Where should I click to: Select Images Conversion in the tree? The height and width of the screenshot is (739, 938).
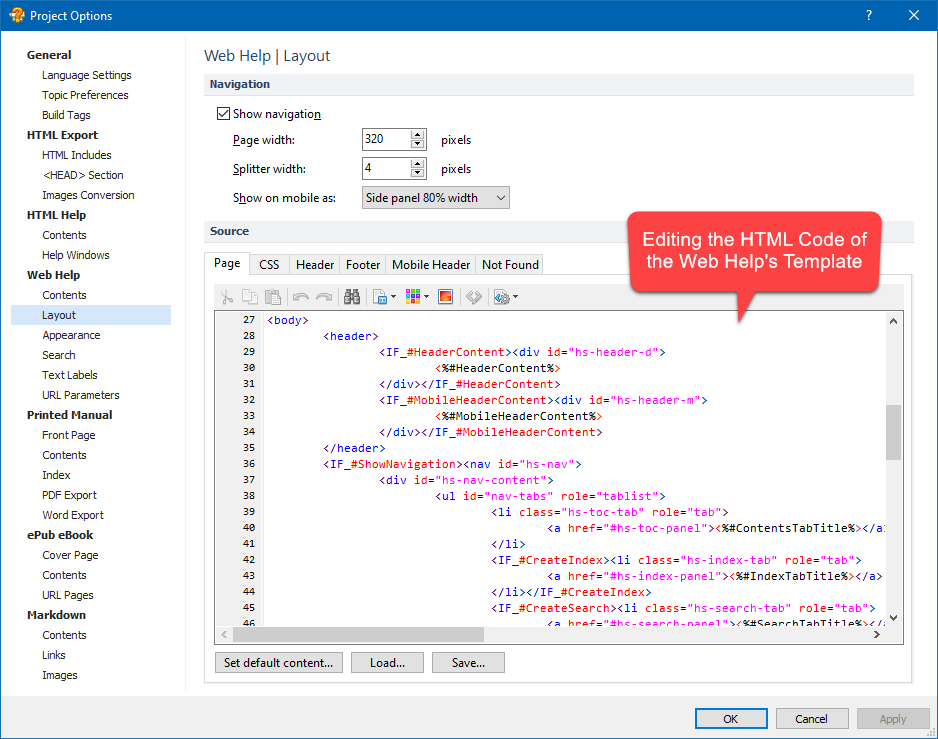tap(88, 195)
